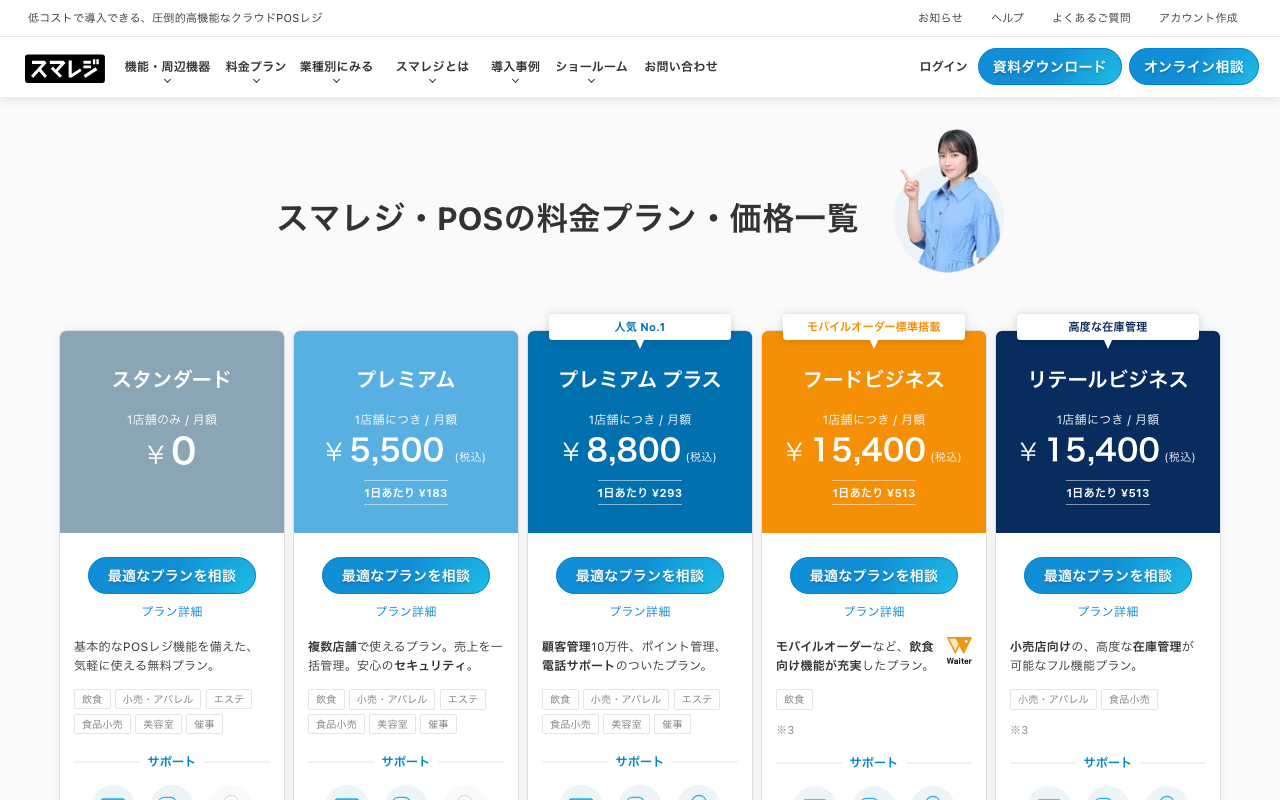Expand the 業種別にみる menu
This screenshot has width=1280, height=800.
pyautogui.click(x=336, y=67)
